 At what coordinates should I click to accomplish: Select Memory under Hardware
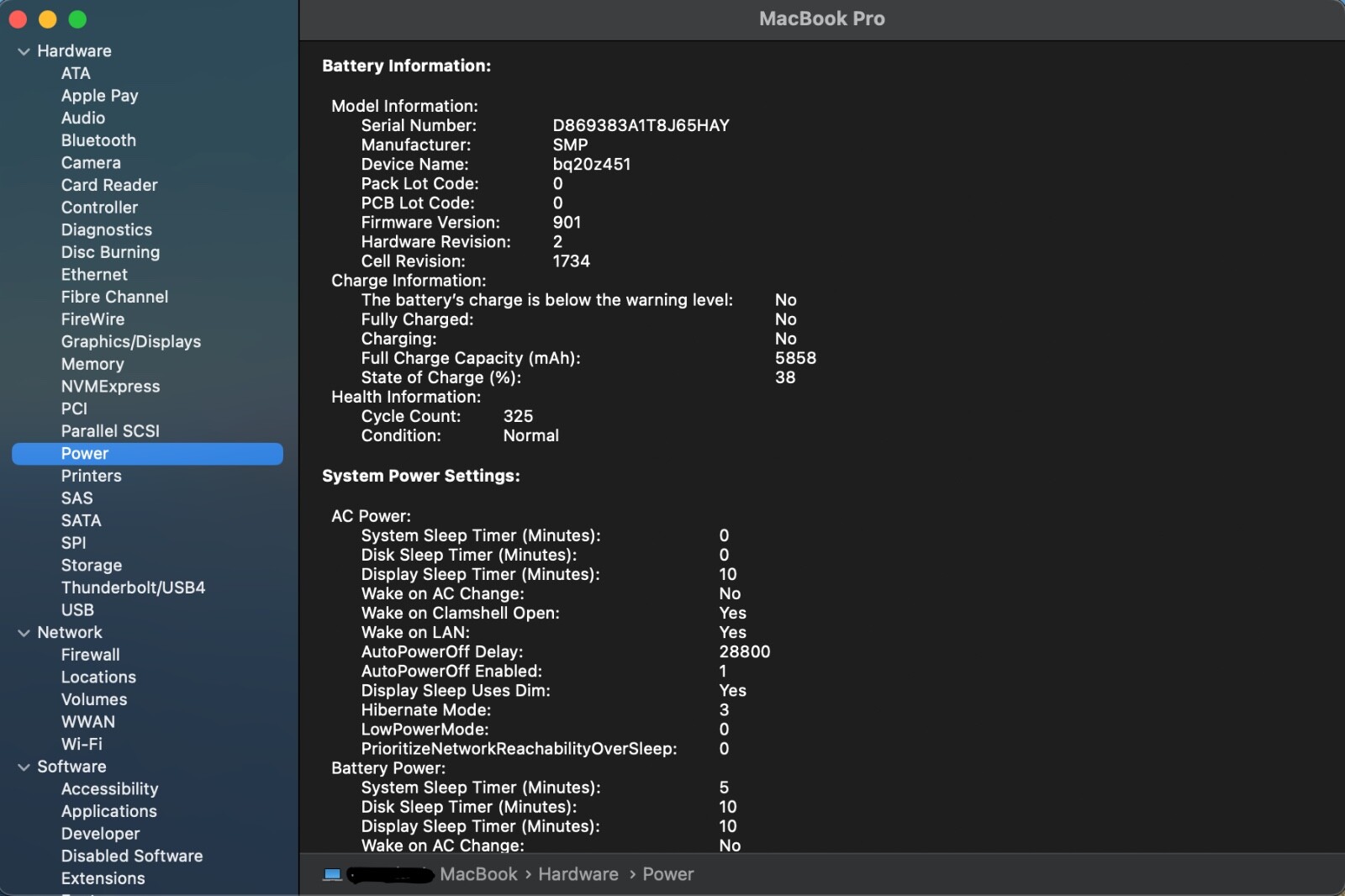(92, 364)
